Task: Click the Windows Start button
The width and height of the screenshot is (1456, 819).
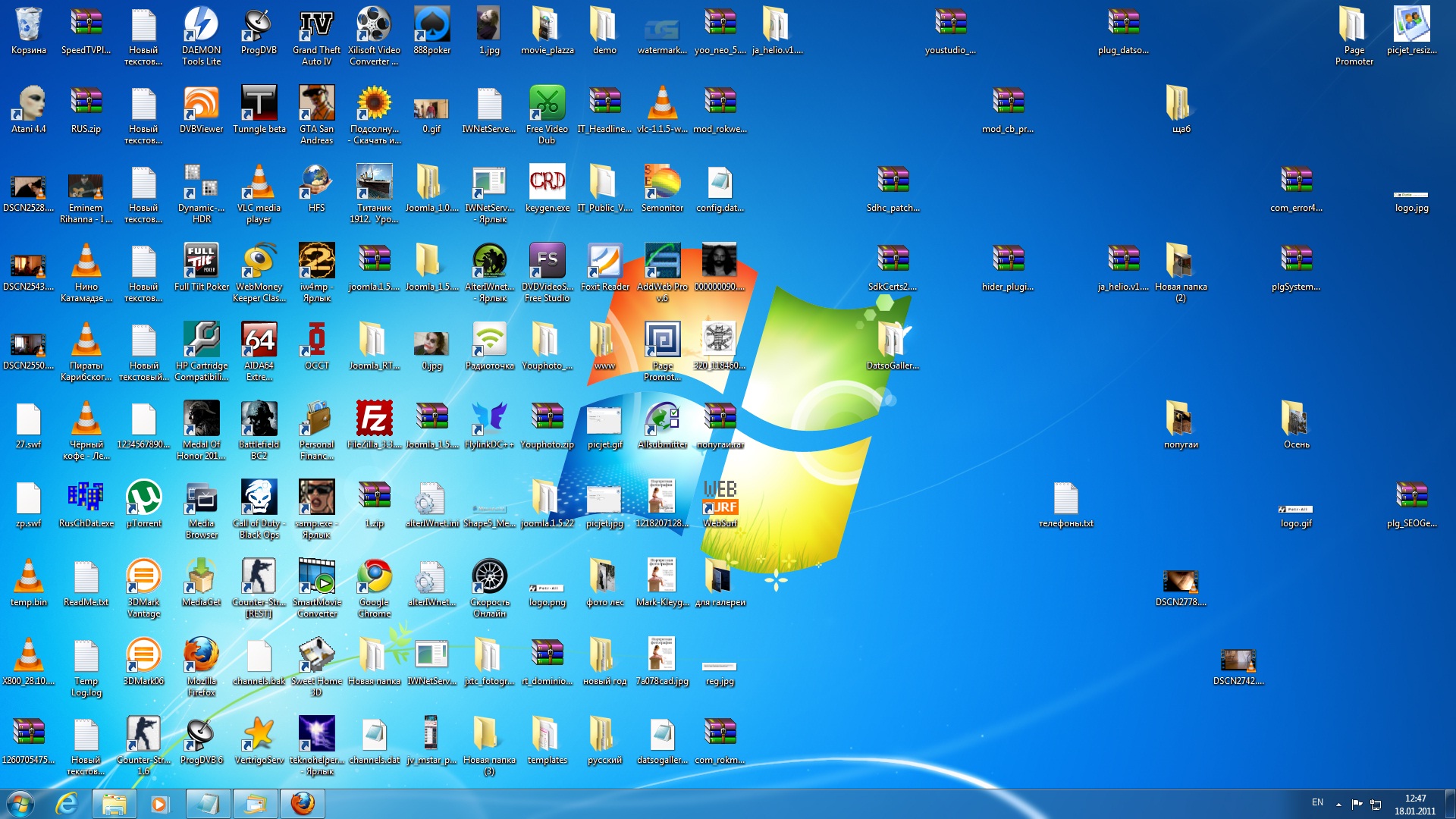Action: [x=20, y=803]
